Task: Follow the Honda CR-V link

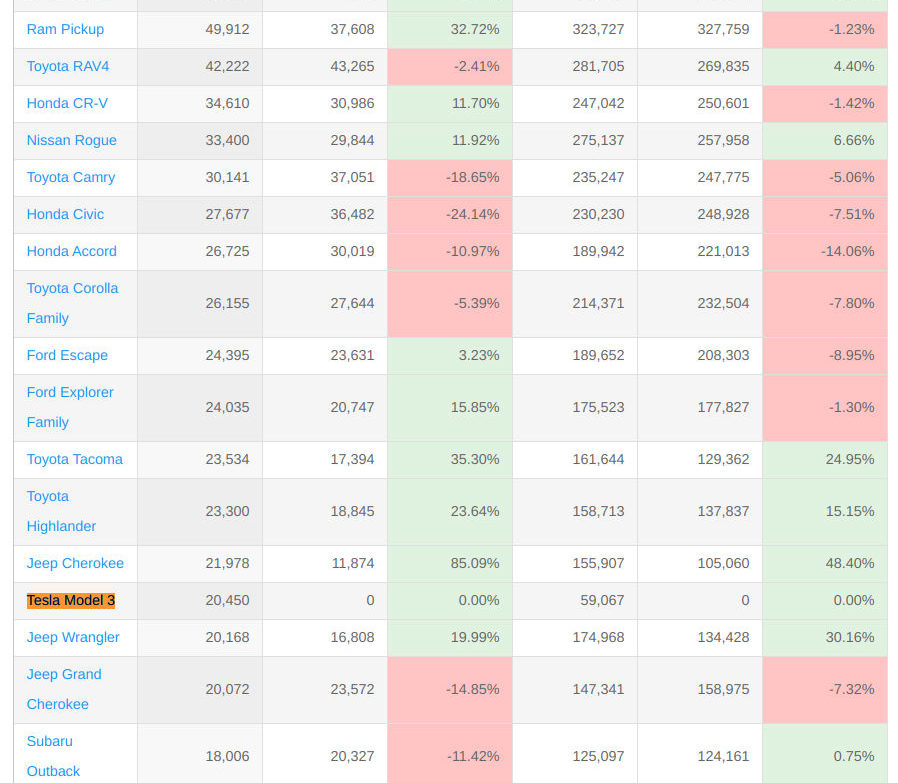Action: click(67, 103)
